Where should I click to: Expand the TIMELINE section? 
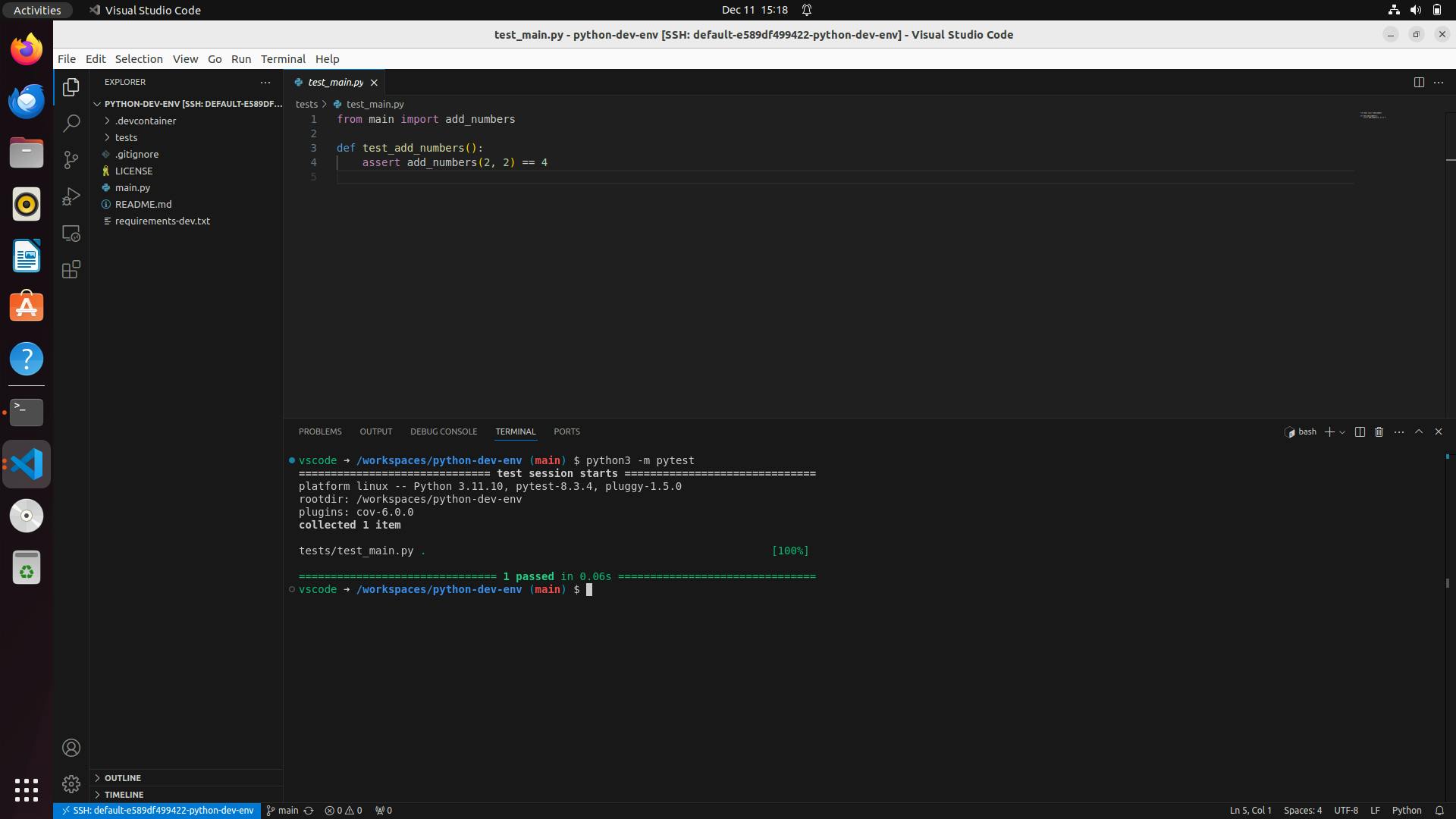(186, 794)
